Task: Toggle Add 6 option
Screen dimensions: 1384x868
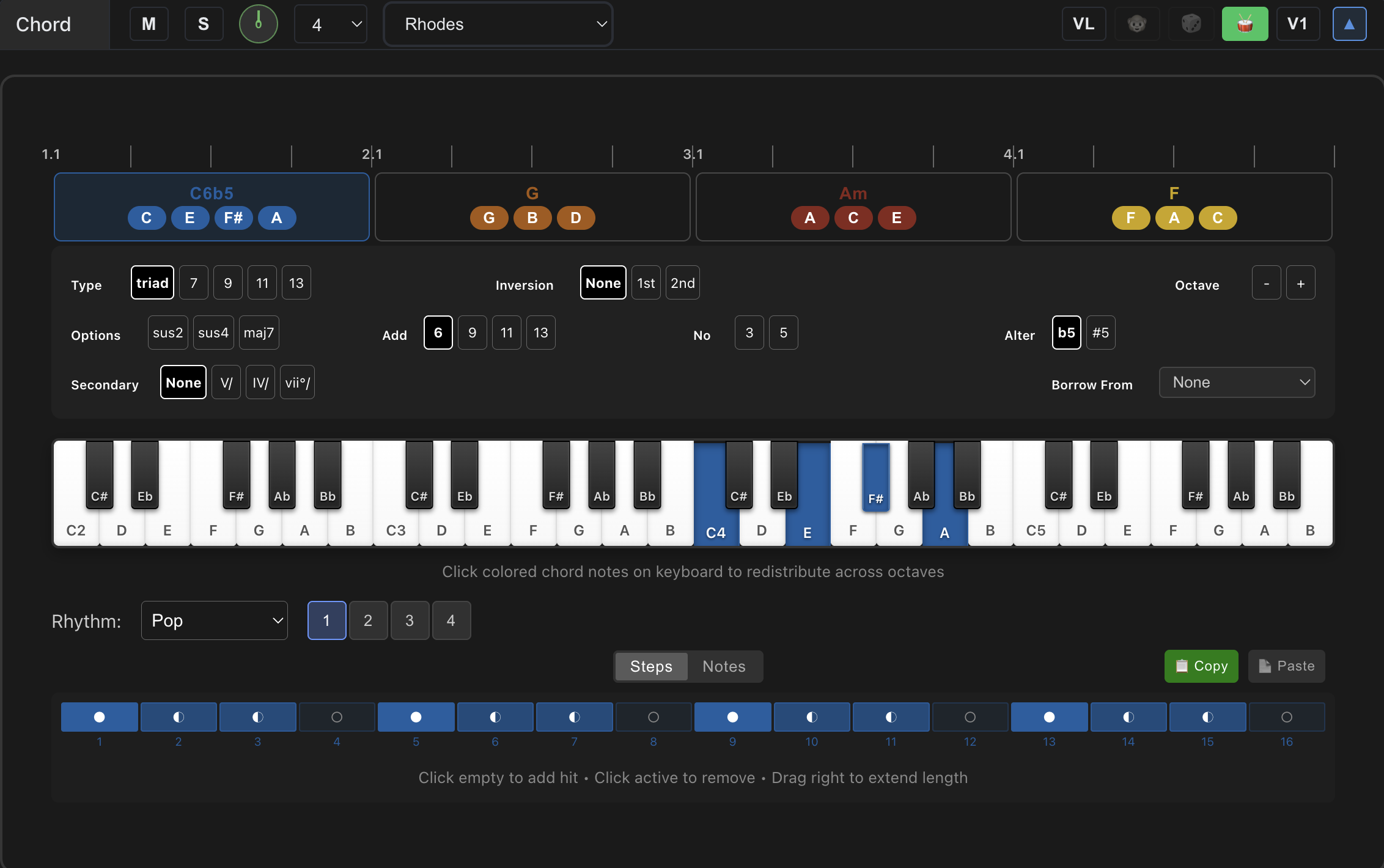Action: click(x=438, y=333)
